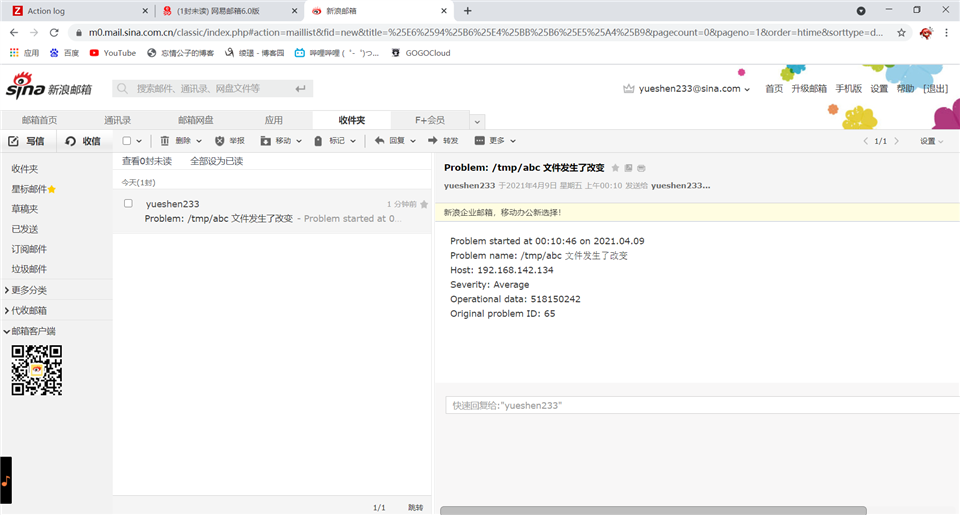Click the 举报 report shield icon
Viewport: 960px width, 515px height.
tap(220, 141)
